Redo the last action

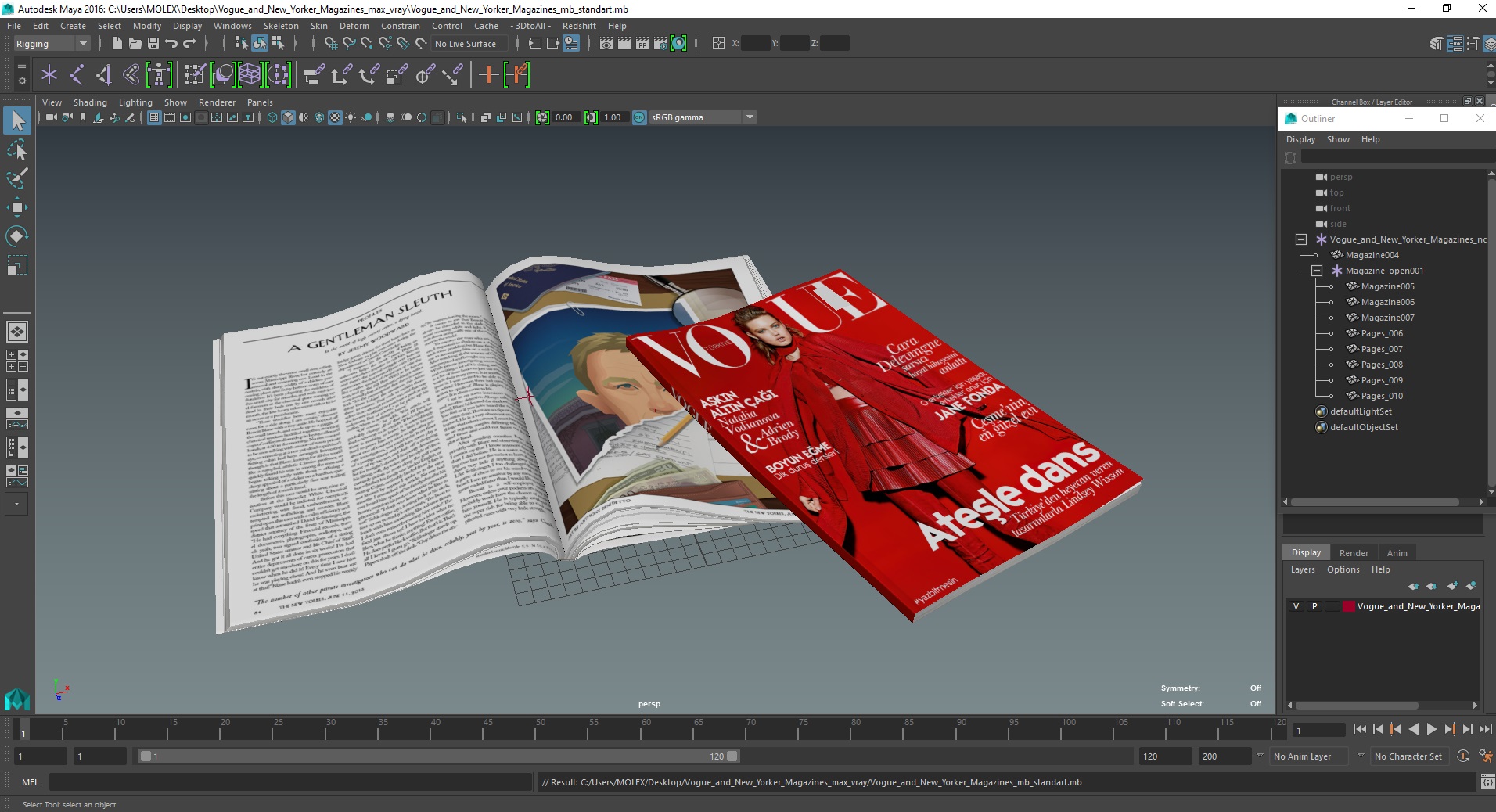click(x=189, y=44)
